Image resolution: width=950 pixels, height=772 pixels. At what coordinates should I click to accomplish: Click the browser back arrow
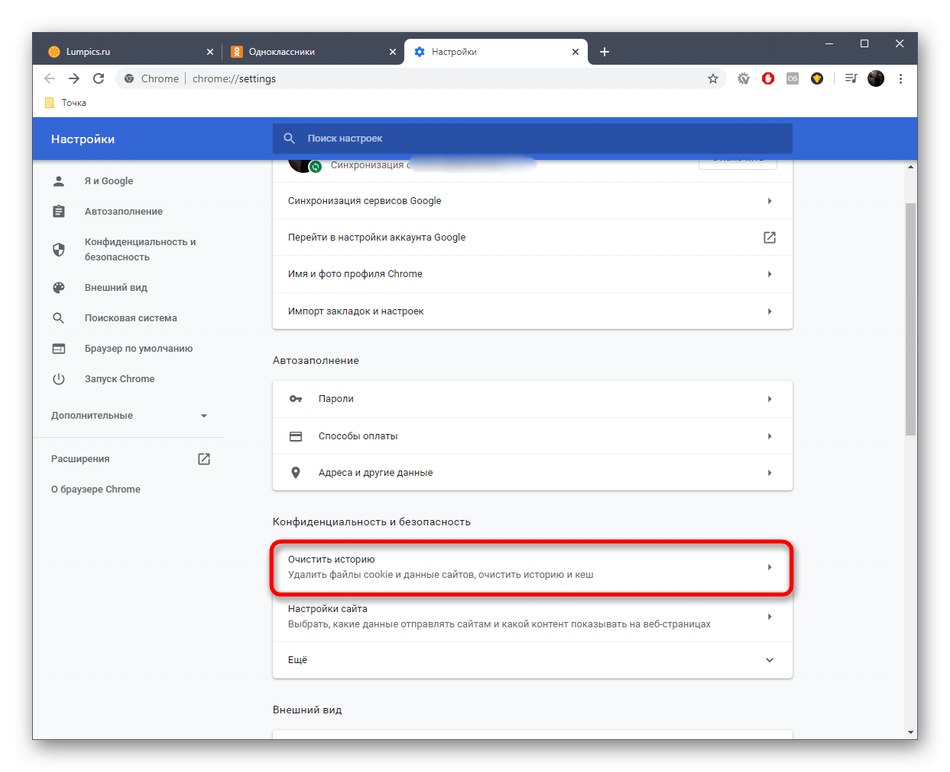pyautogui.click(x=50, y=78)
